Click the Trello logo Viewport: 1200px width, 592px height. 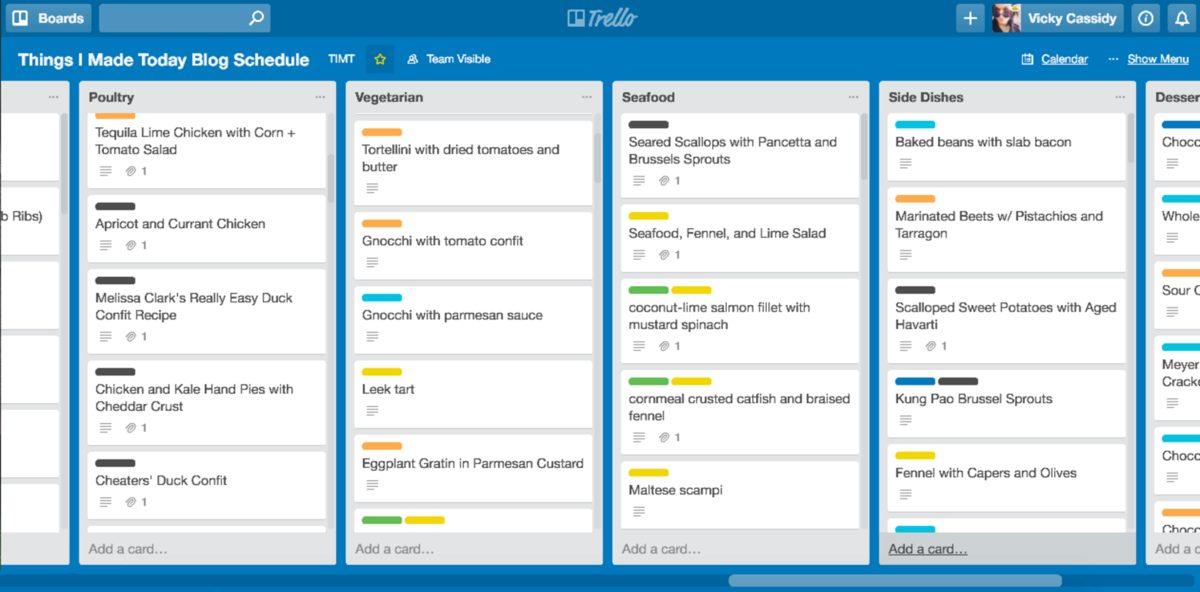tap(600, 17)
